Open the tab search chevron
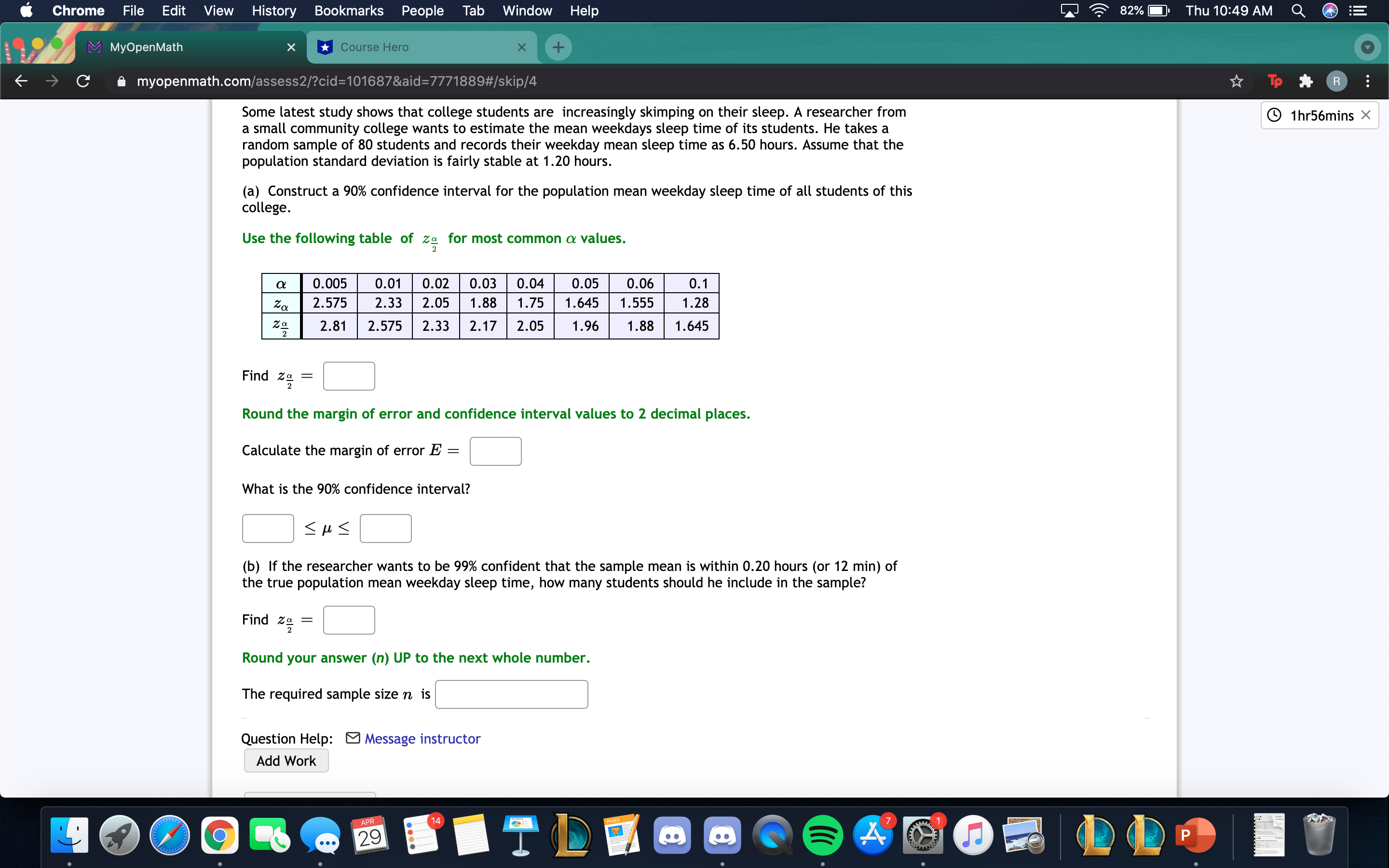This screenshot has width=1389, height=868. point(1368,47)
